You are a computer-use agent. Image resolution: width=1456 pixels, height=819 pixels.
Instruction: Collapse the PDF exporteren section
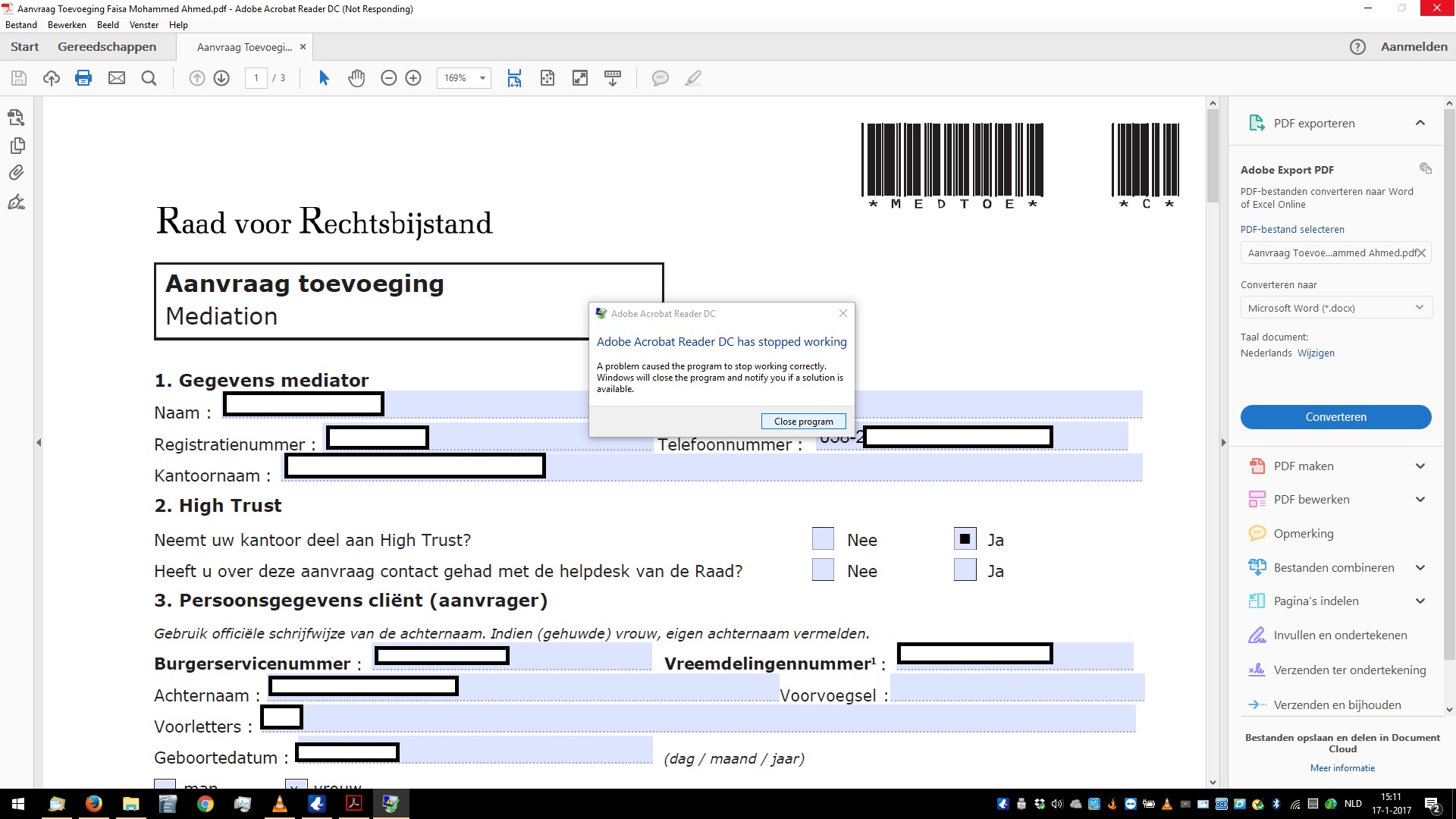1420,123
